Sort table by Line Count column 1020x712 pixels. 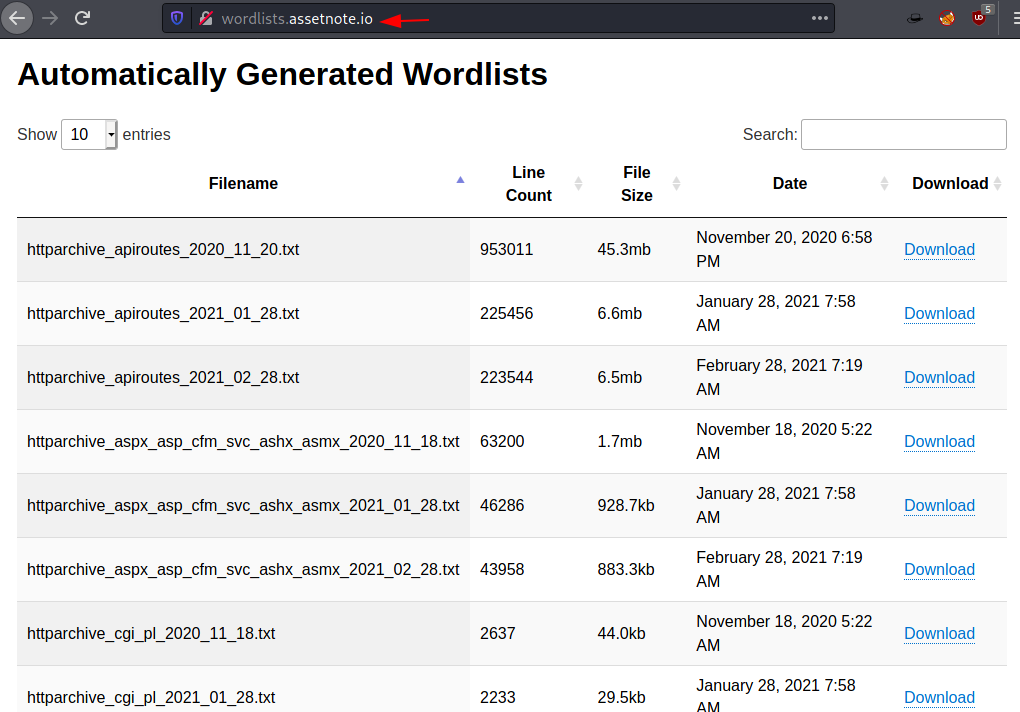pyautogui.click(x=529, y=184)
